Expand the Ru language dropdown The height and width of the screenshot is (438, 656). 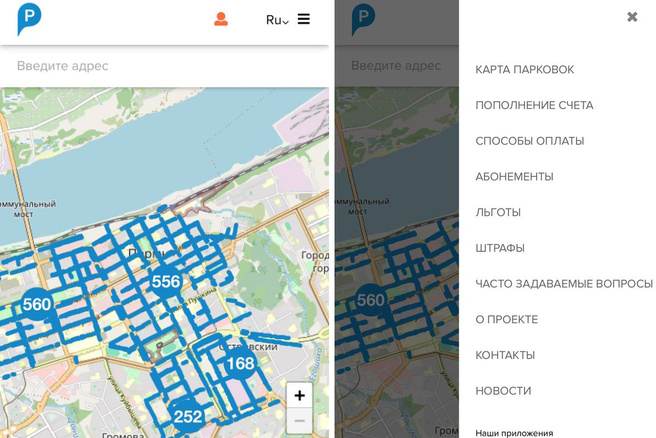coord(277,20)
